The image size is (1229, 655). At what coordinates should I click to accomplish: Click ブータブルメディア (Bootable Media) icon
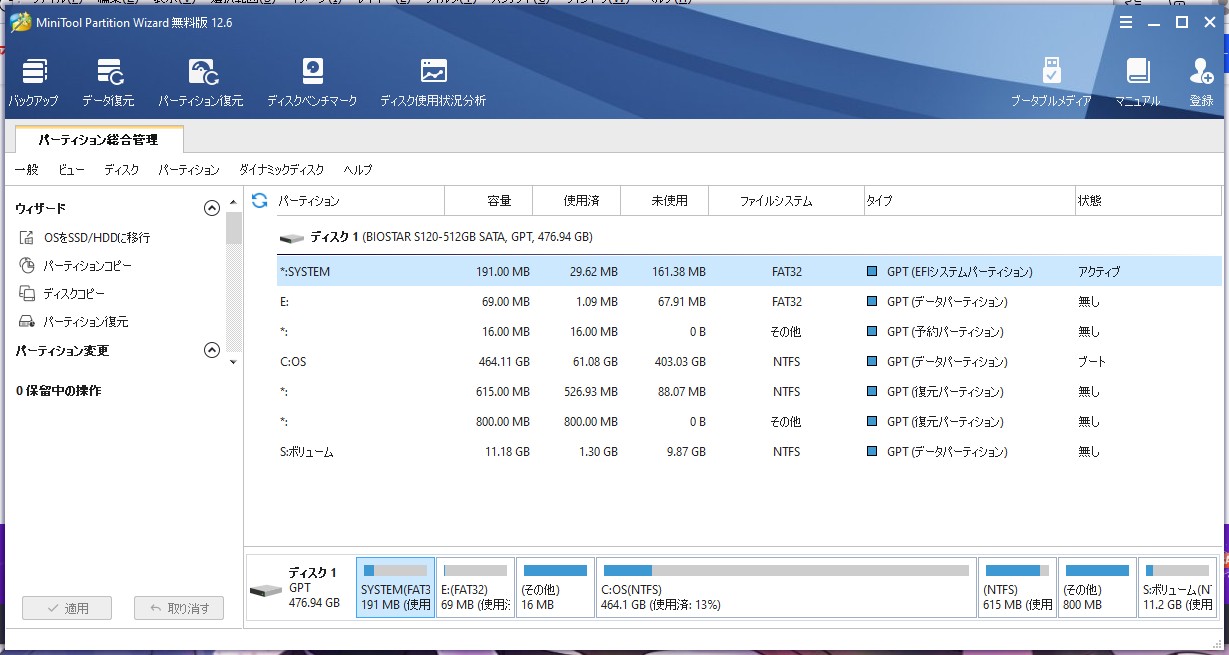tap(1050, 82)
